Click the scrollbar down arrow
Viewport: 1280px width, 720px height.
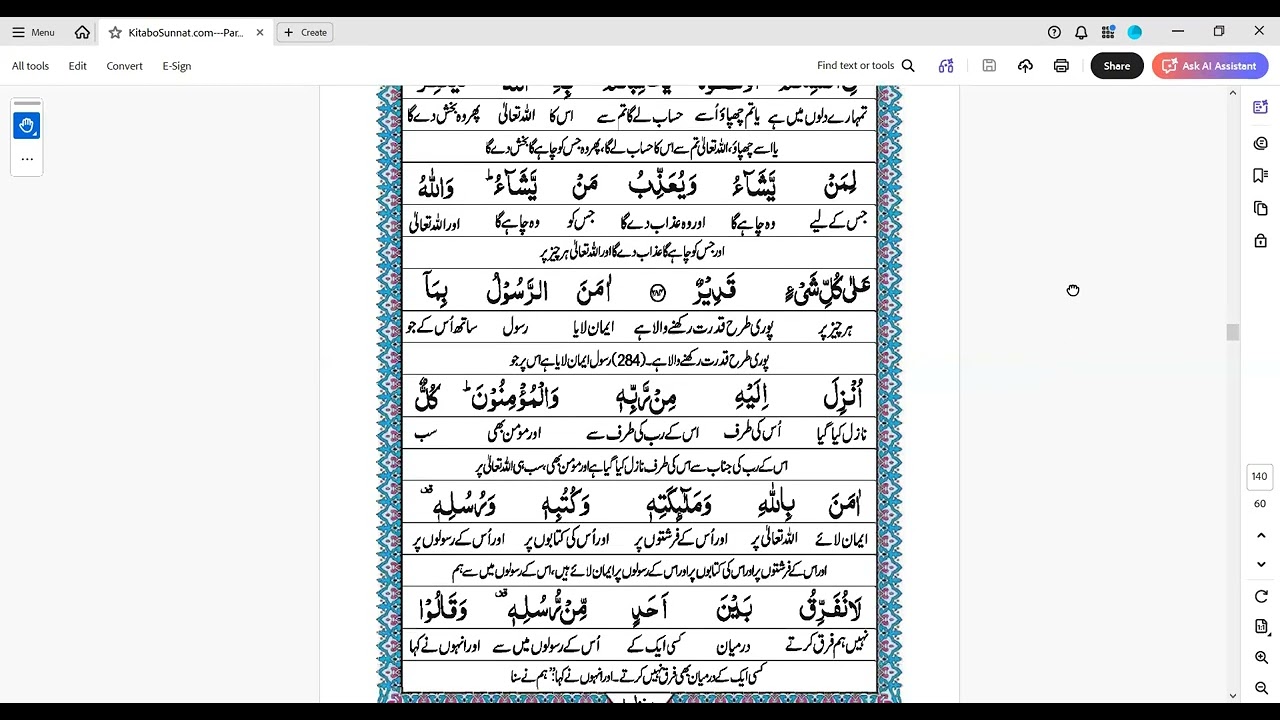tap(1232, 695)
